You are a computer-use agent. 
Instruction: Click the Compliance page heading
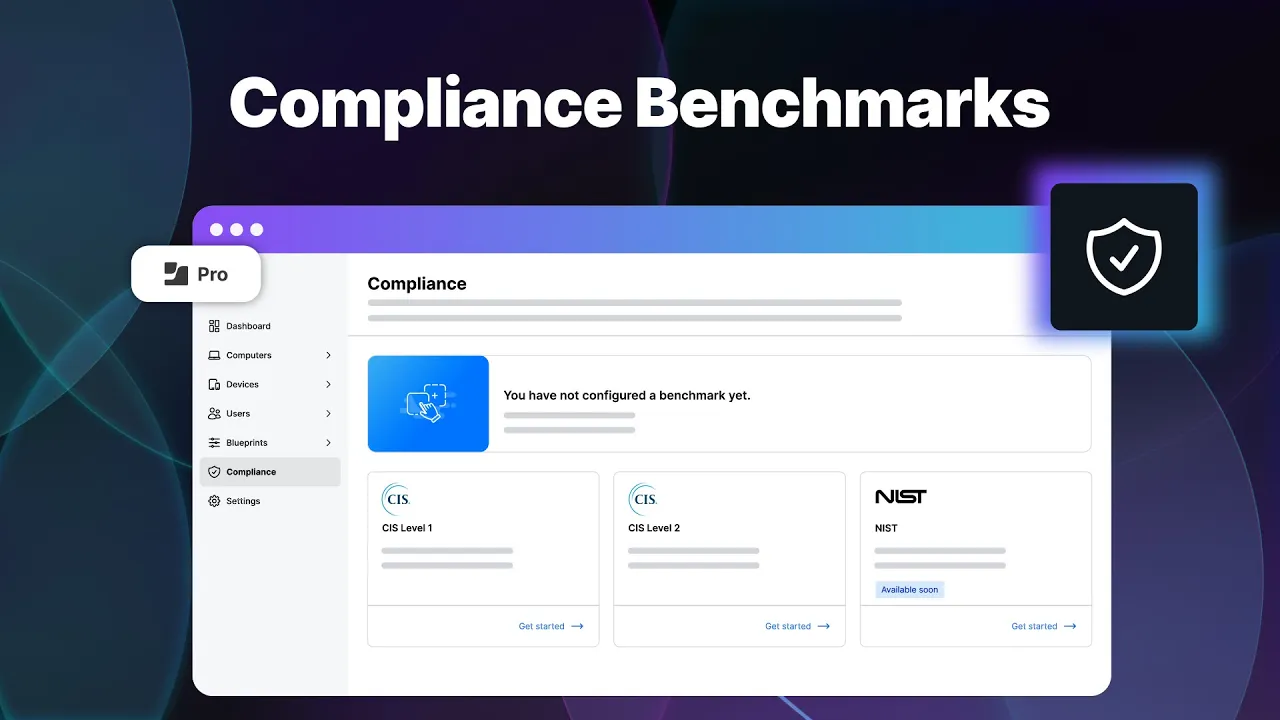(x=417, y=284)
